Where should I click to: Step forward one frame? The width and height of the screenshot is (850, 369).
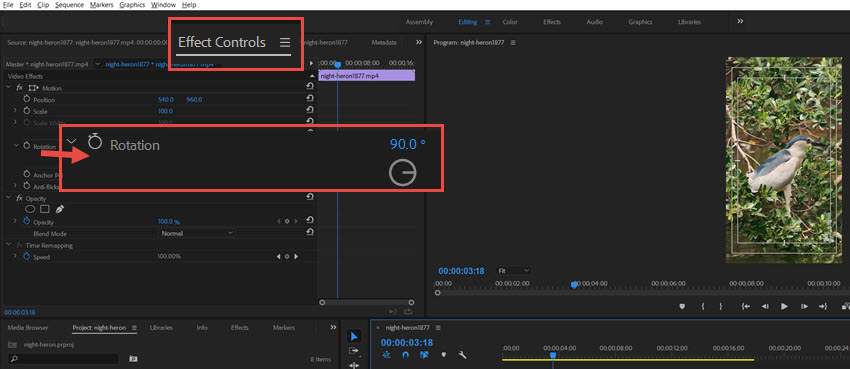pos(804,307)
